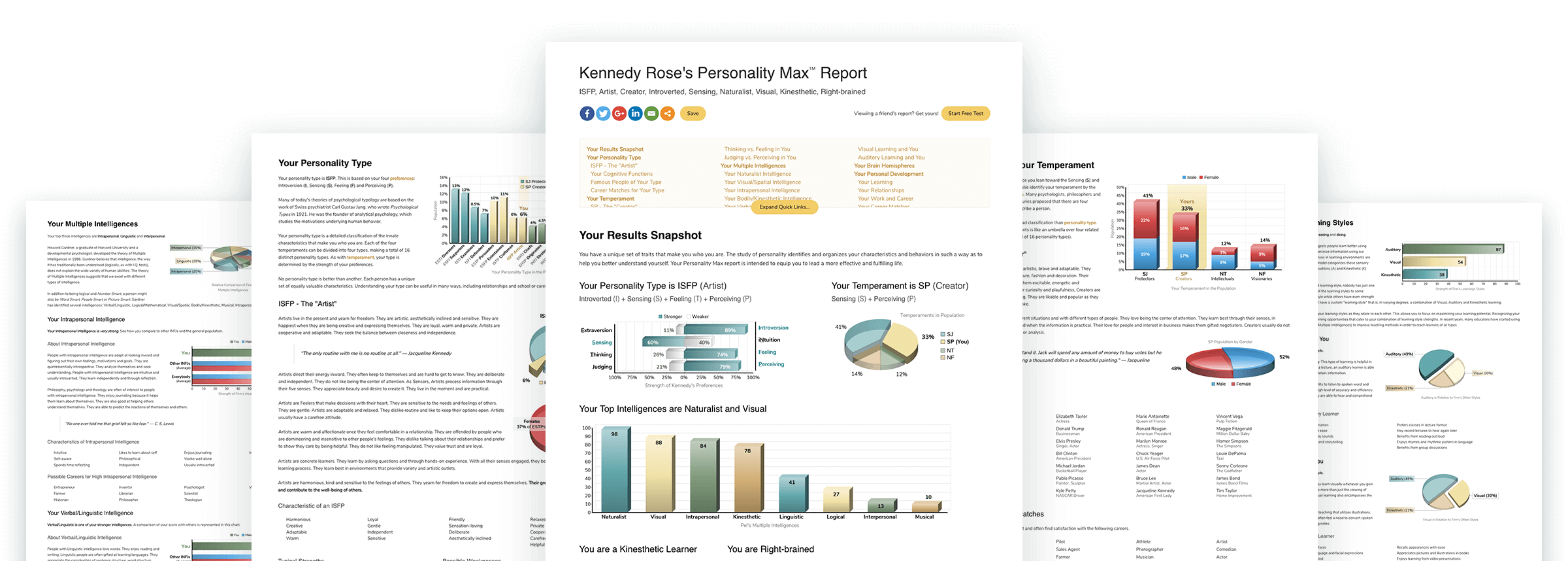Open Famous People of Your Type link
The width and height of the screenshot is (1568, 561).
(626, 182)
